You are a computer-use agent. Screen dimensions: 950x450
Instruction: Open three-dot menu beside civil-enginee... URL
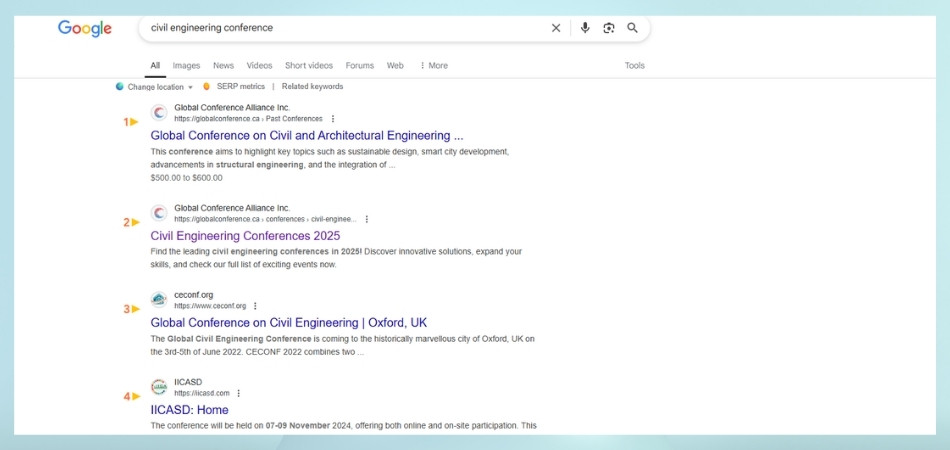click(x=366, y=219)
